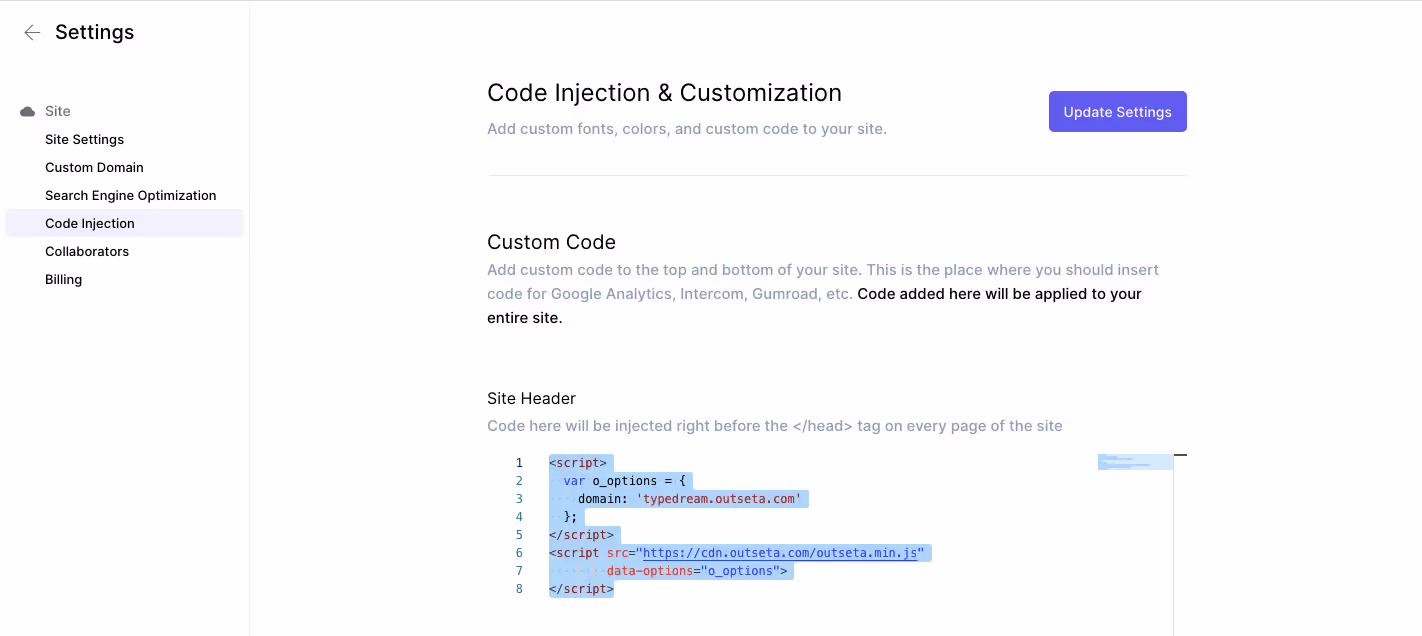Go to Search Engine Optimization
The image size is (1422, 636).
(x=131, y=196)
